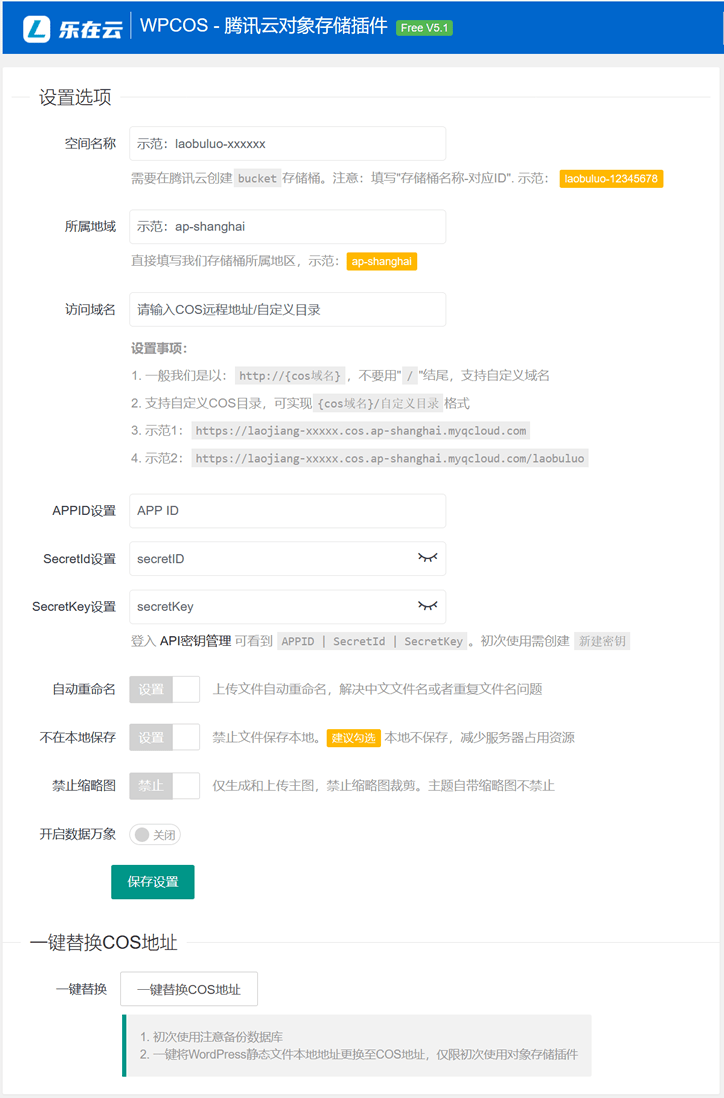Click the 一键替换COS地址 button
This screenshot has width=724, height=1098.
pos(189,989)
